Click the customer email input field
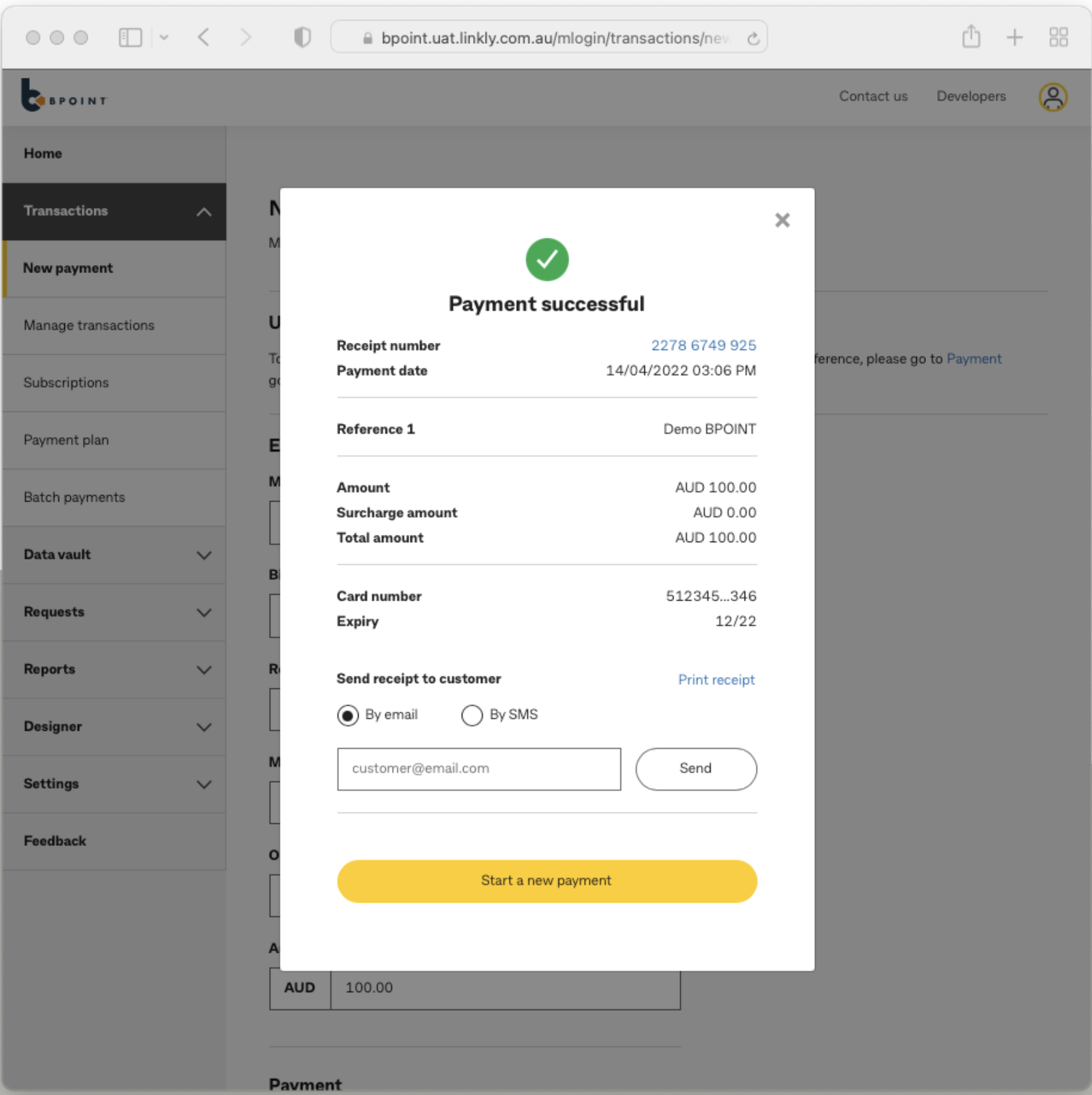 [478, 769]
